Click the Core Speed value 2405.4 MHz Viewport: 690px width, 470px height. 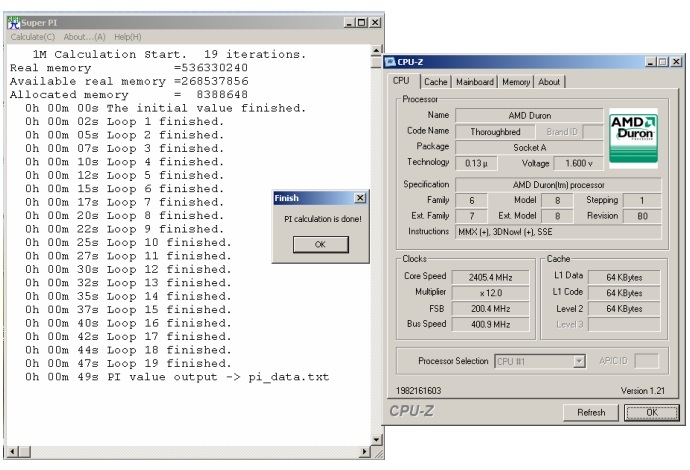pyautogui.click(x=490, y=277)
